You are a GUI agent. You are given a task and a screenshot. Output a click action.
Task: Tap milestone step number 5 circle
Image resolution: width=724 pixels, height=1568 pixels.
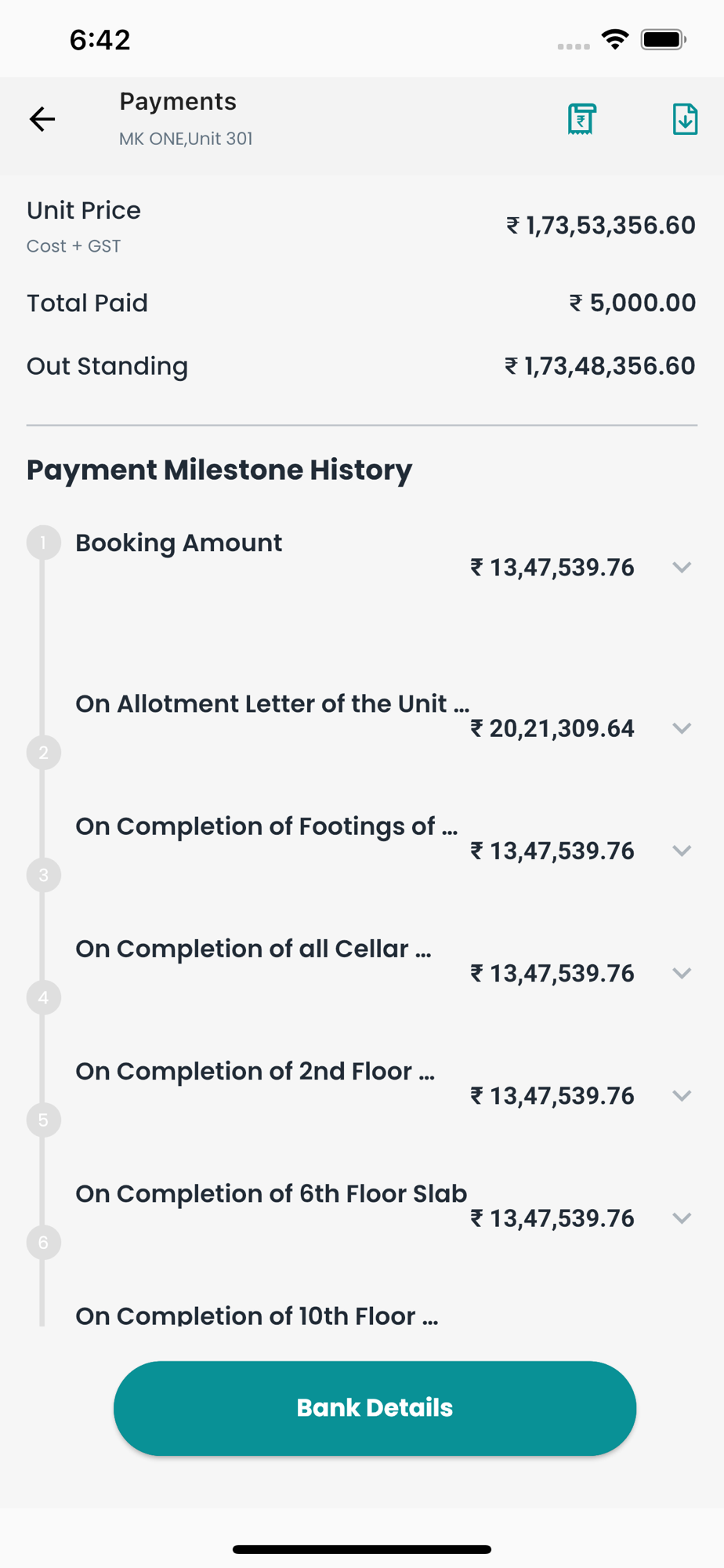coord(44,1120)
